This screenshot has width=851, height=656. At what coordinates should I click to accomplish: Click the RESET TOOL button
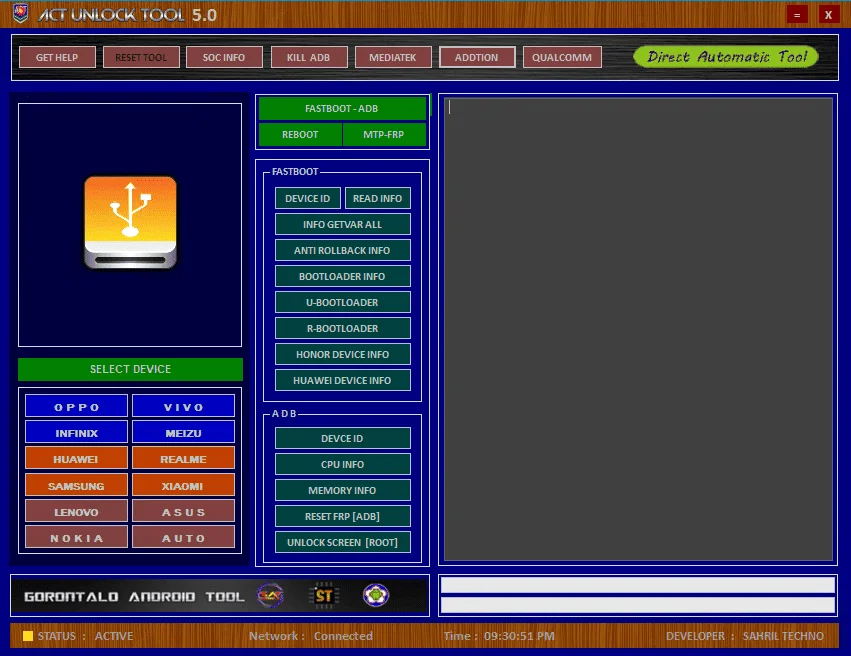(141, 58)
